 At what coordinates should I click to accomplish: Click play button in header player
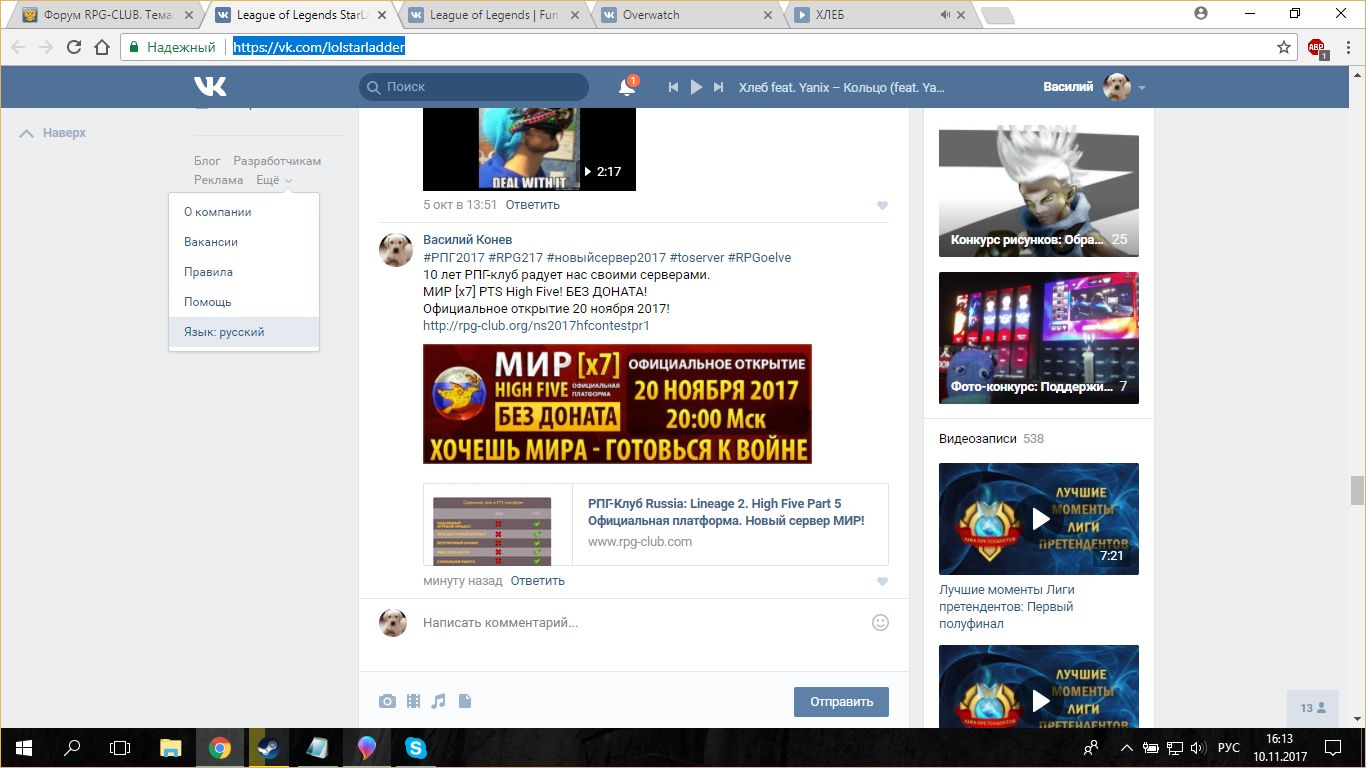pos(696,87)
